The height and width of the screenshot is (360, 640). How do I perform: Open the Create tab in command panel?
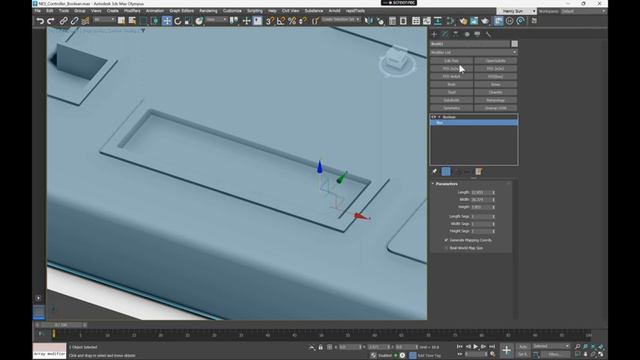(434, 34)
